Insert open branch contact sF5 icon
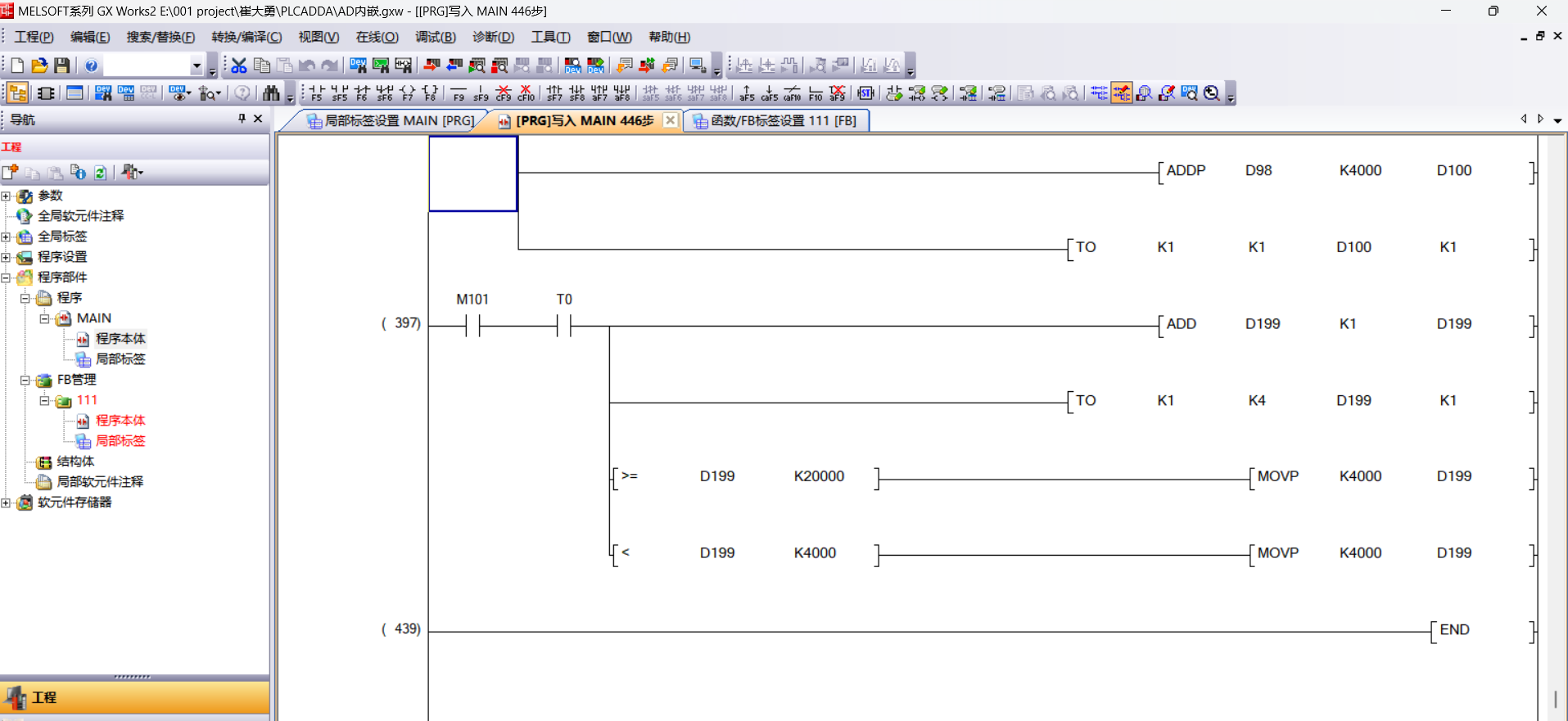The image size is (1568, 721). 340,93
